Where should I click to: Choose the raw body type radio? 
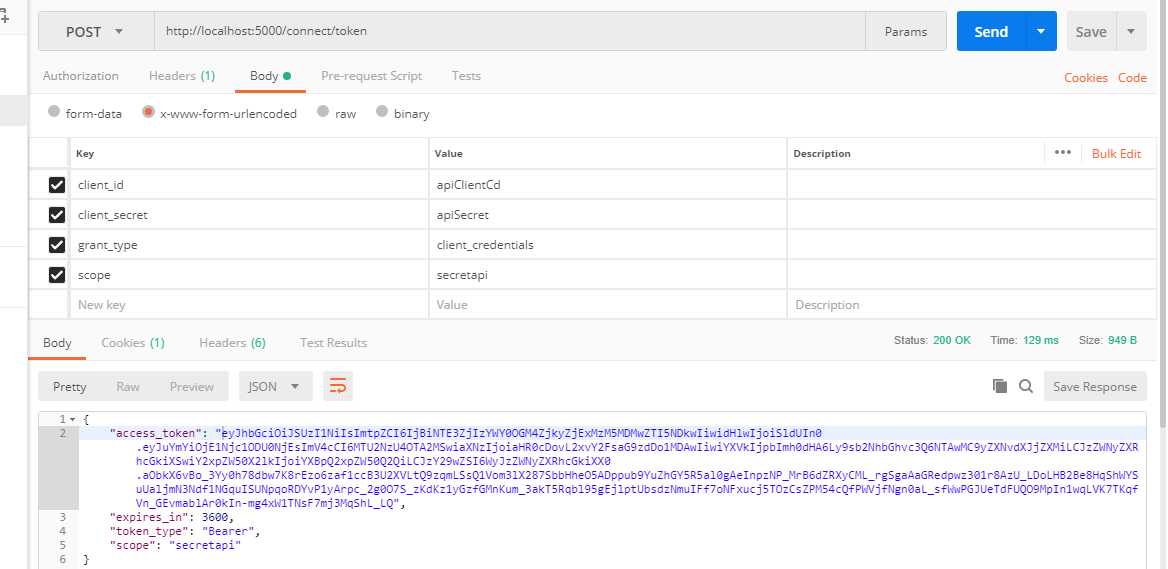[x=323, y=113]
